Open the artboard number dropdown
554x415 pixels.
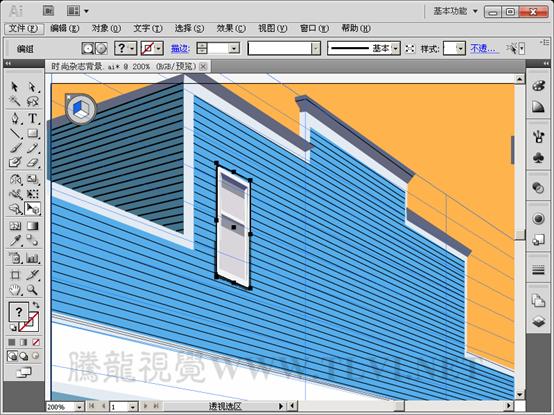133,407
